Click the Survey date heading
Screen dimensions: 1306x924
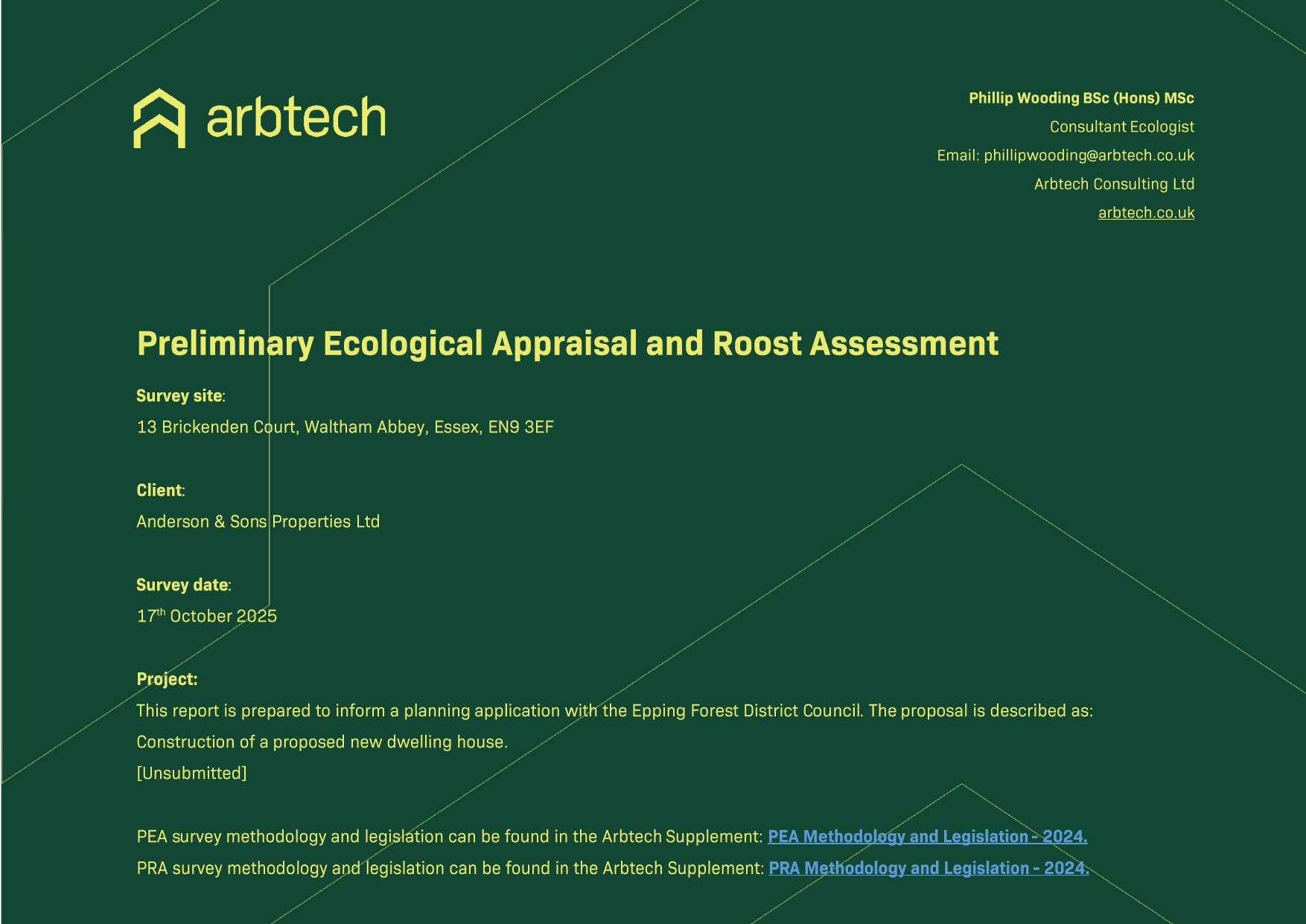click(182, 585)
